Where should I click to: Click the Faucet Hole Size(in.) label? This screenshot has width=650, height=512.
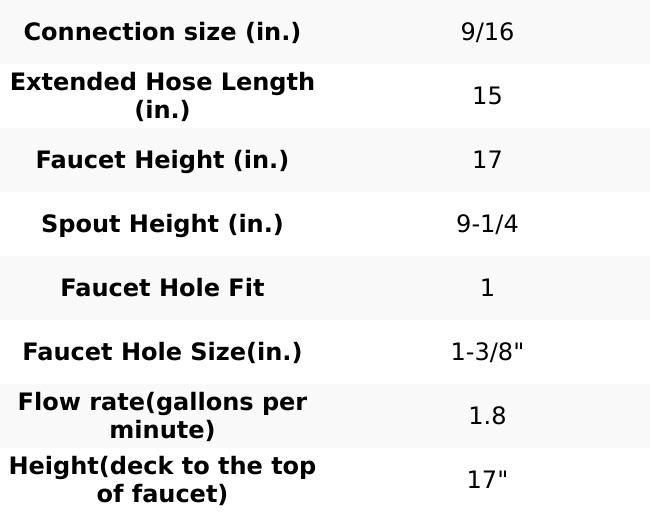click(162, 352)
